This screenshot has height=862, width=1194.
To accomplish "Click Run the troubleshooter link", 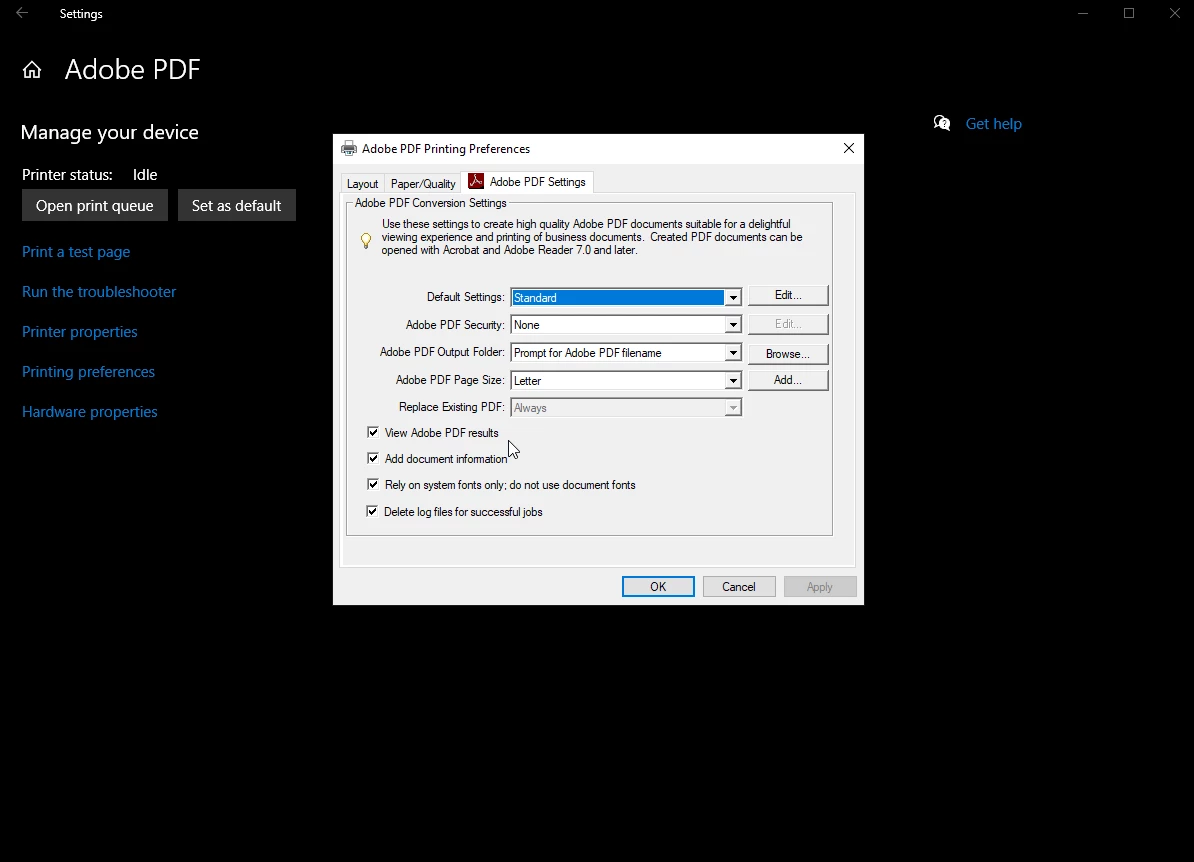I will (99, 292).
